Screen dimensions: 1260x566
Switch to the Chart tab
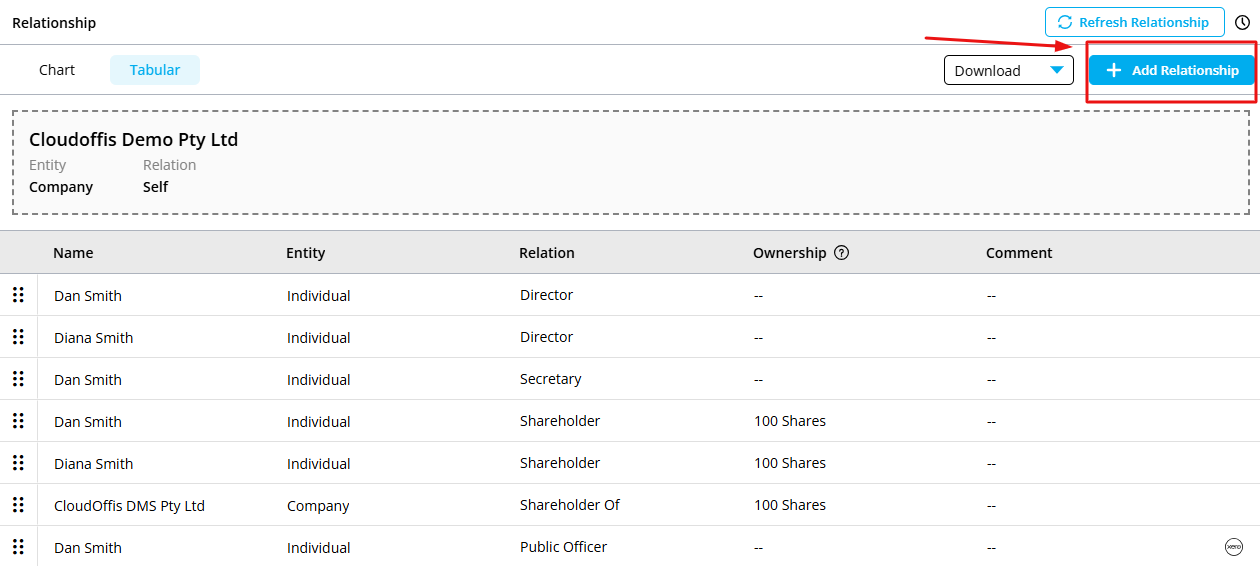point(57,70)
